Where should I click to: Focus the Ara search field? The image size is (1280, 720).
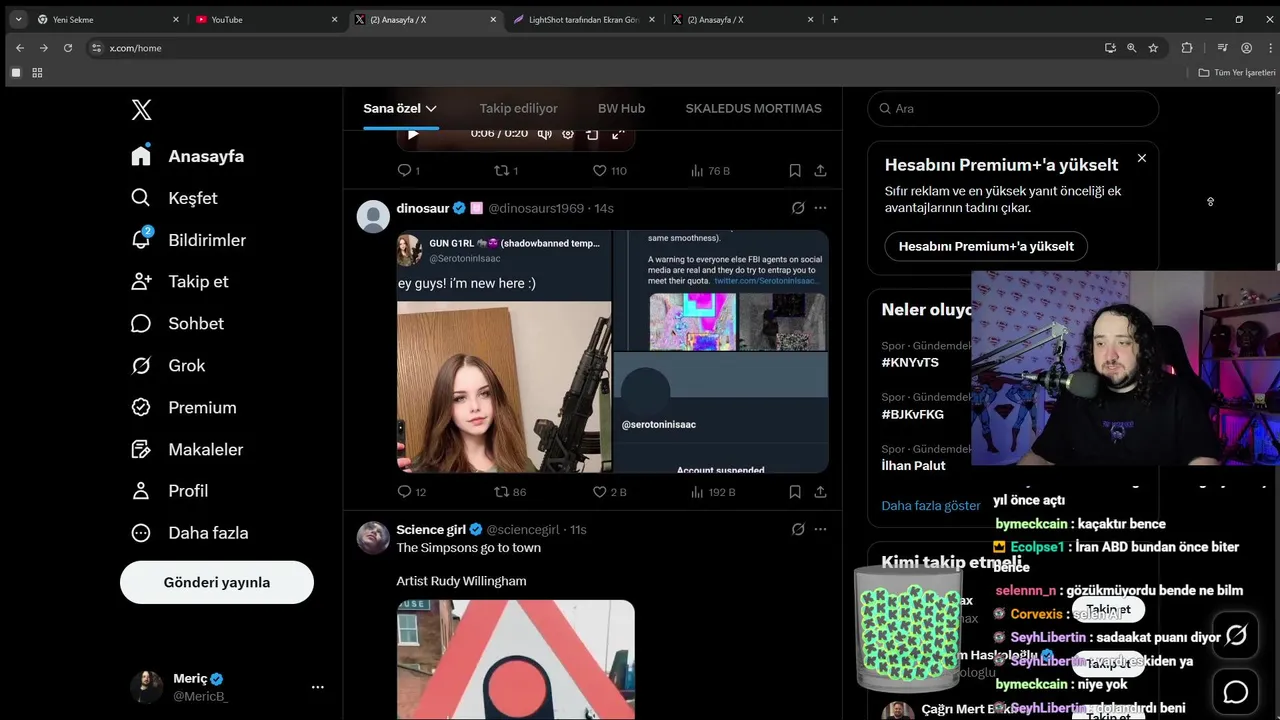1013,108
